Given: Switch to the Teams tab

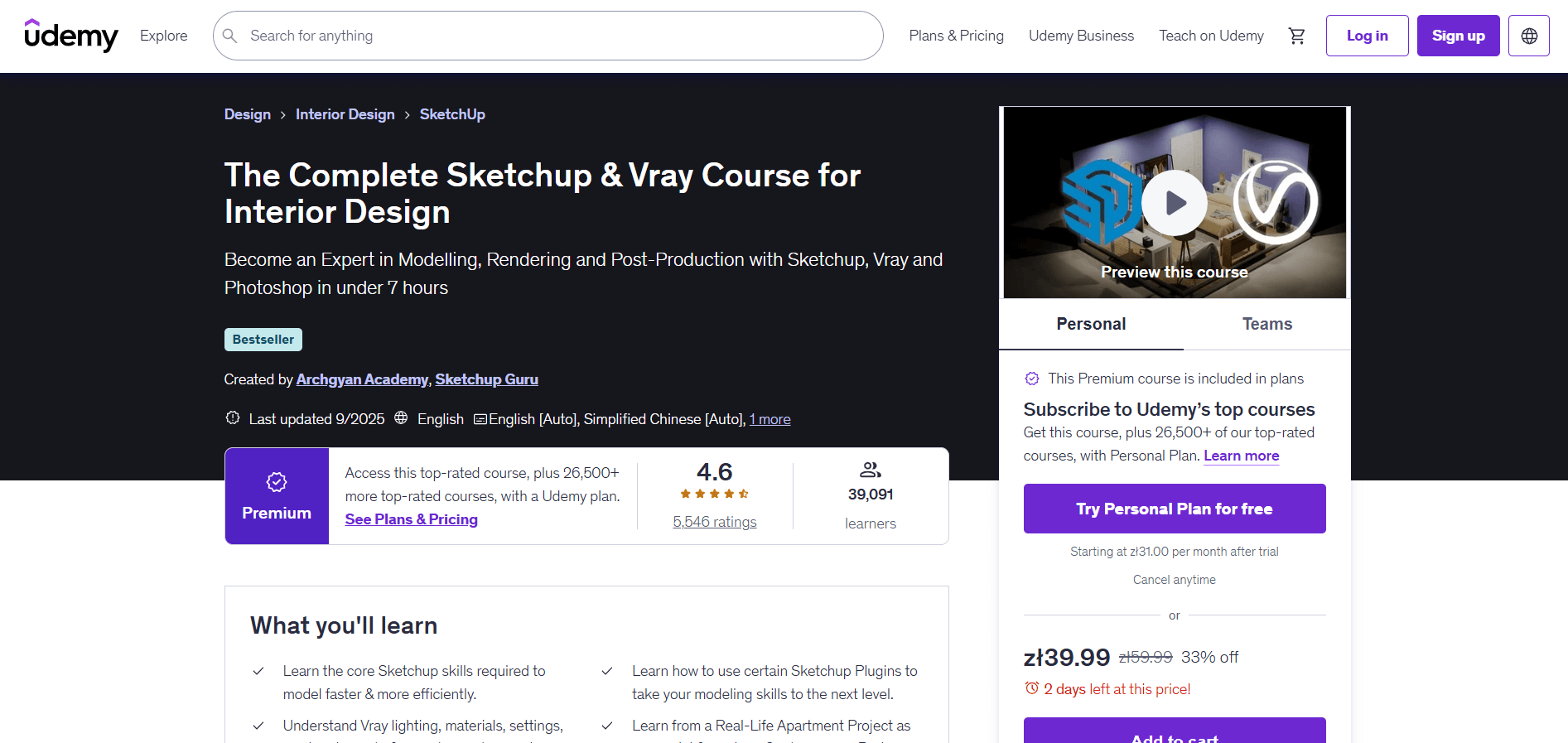Looking at the screenshot, I should pyautogui.click(x=1267, y=324).
